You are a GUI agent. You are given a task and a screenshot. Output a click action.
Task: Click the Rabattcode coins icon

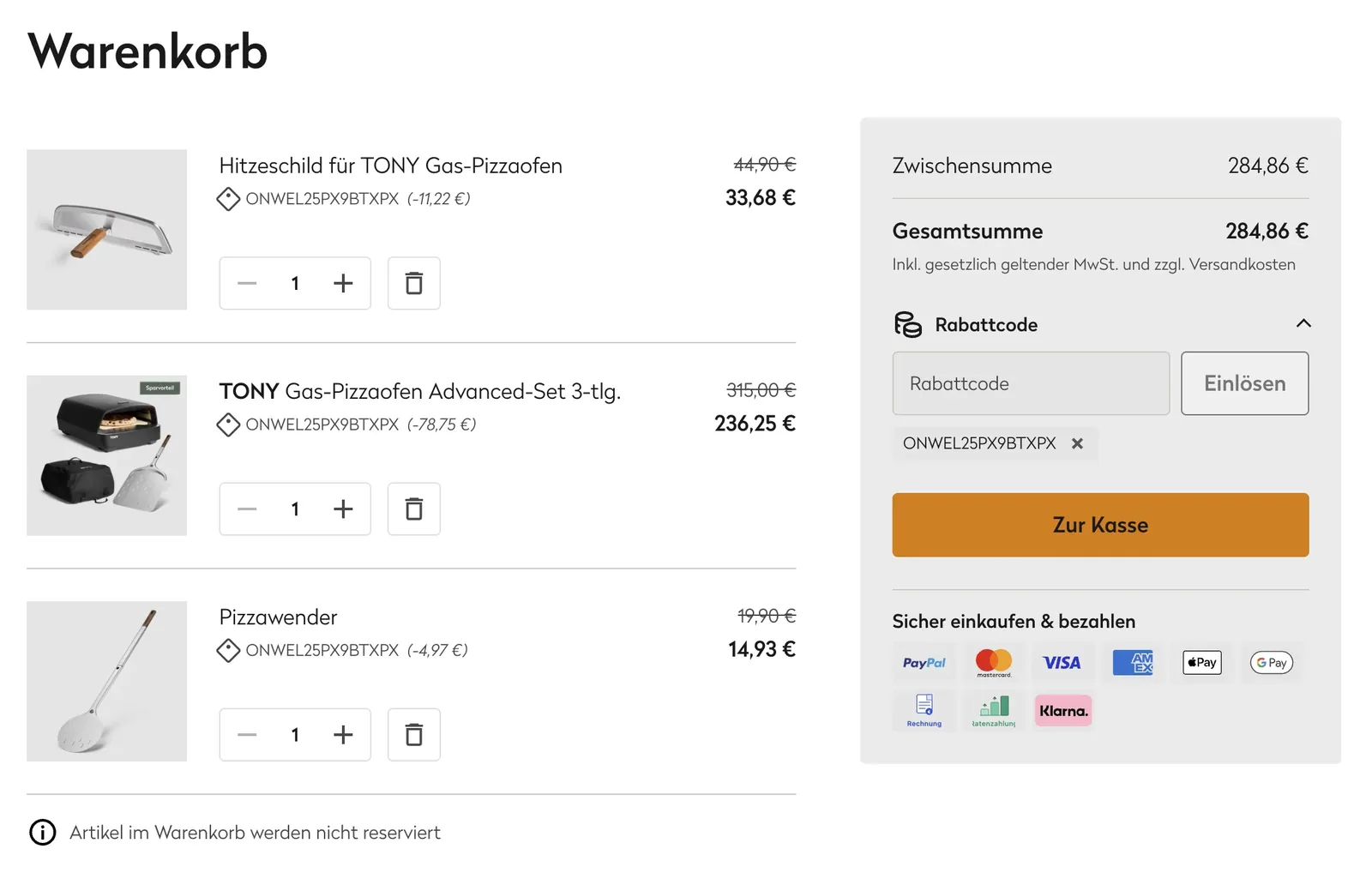tap(908, 324)
